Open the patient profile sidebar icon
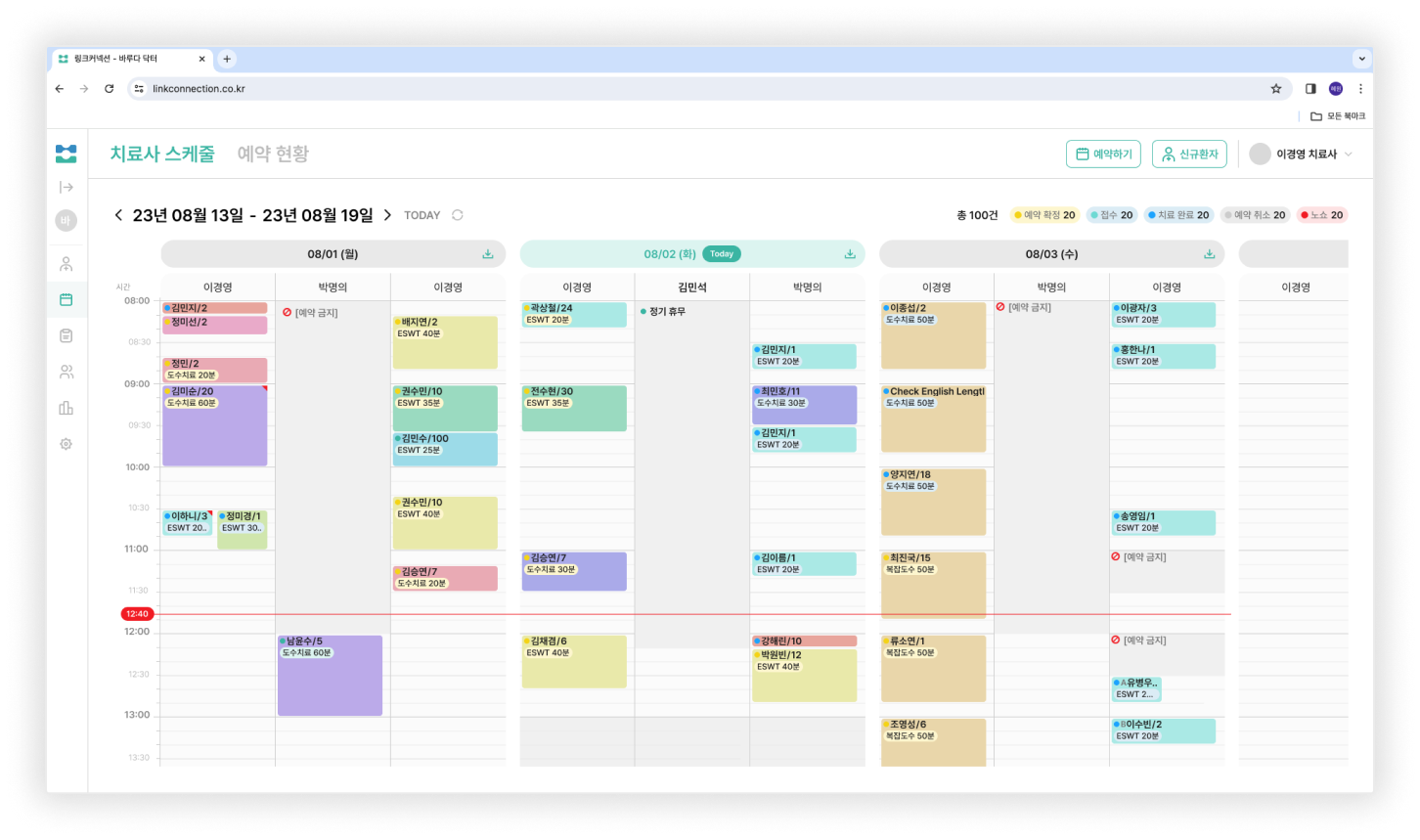Screen dimensions: 1420x840 [66, 264]
